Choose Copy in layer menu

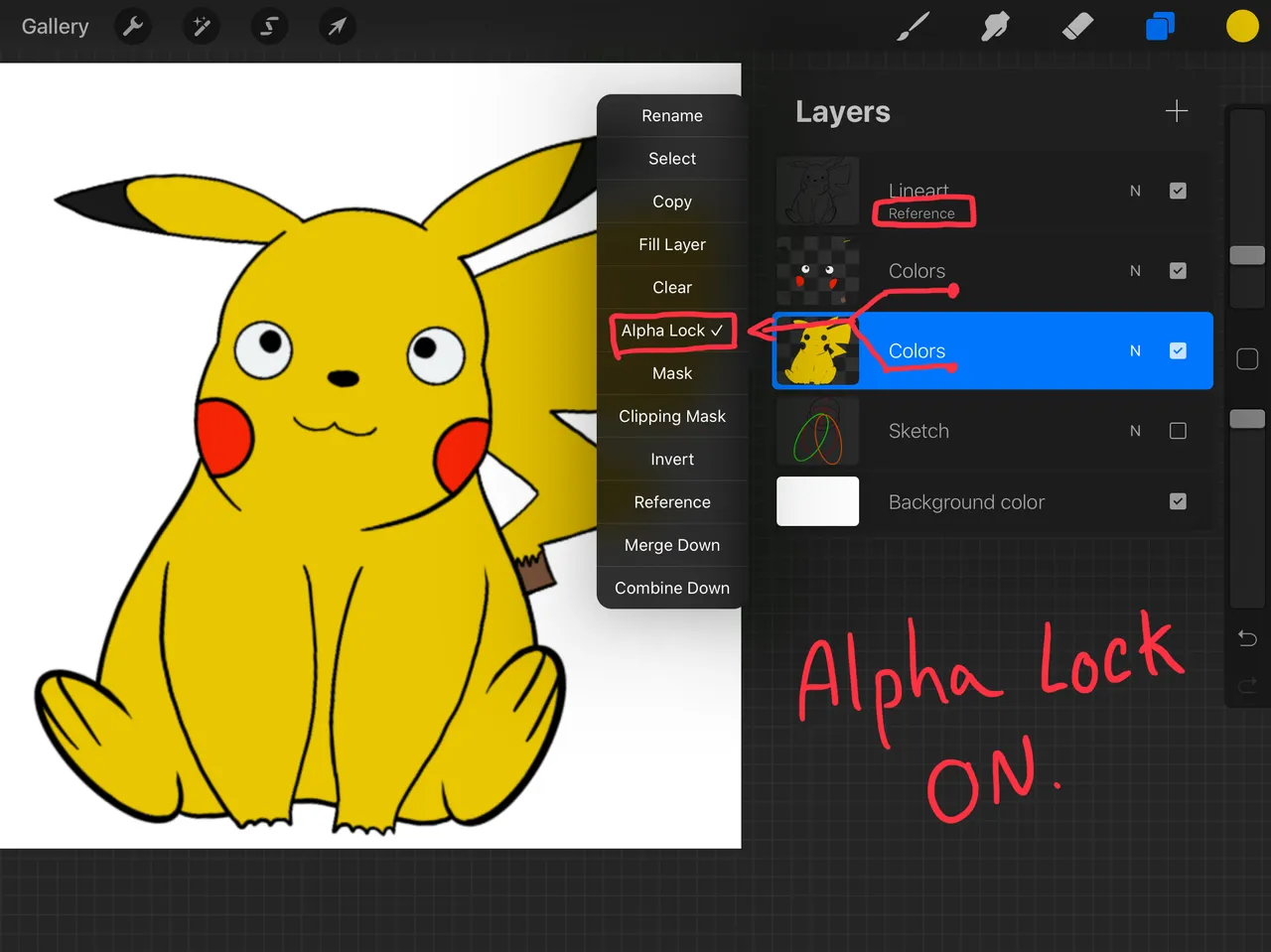(x=672, y=202)
